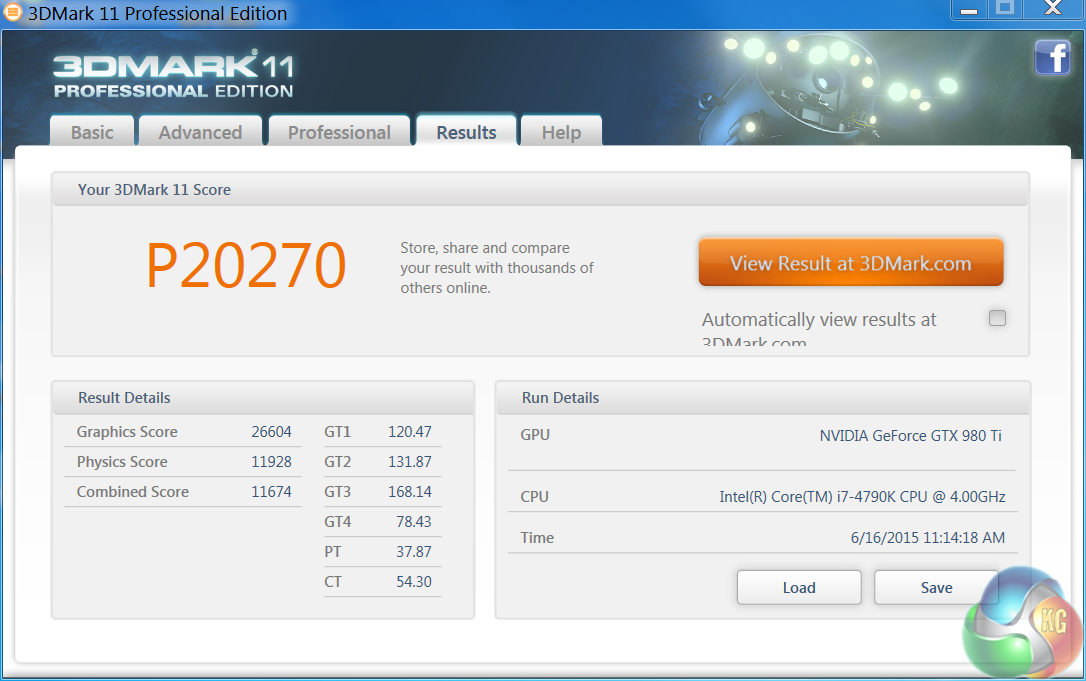The image size is (1086, 681).
Task: Click the Physics Score value 11928
Action: tap(272, 461)
